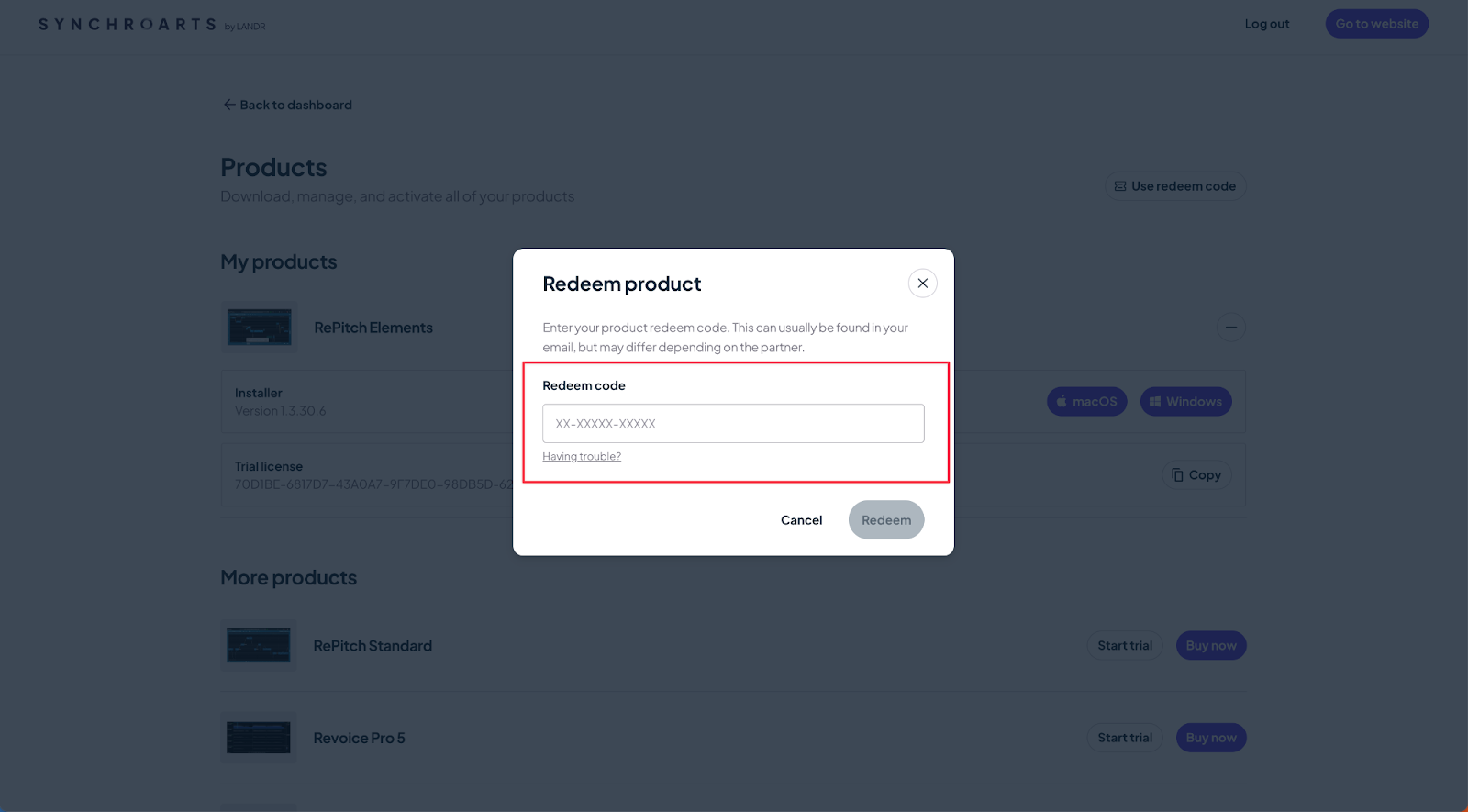This screenshot has width=1468, height=812.
Task: Close the Redeem product dialog
Action: point(922,284)
